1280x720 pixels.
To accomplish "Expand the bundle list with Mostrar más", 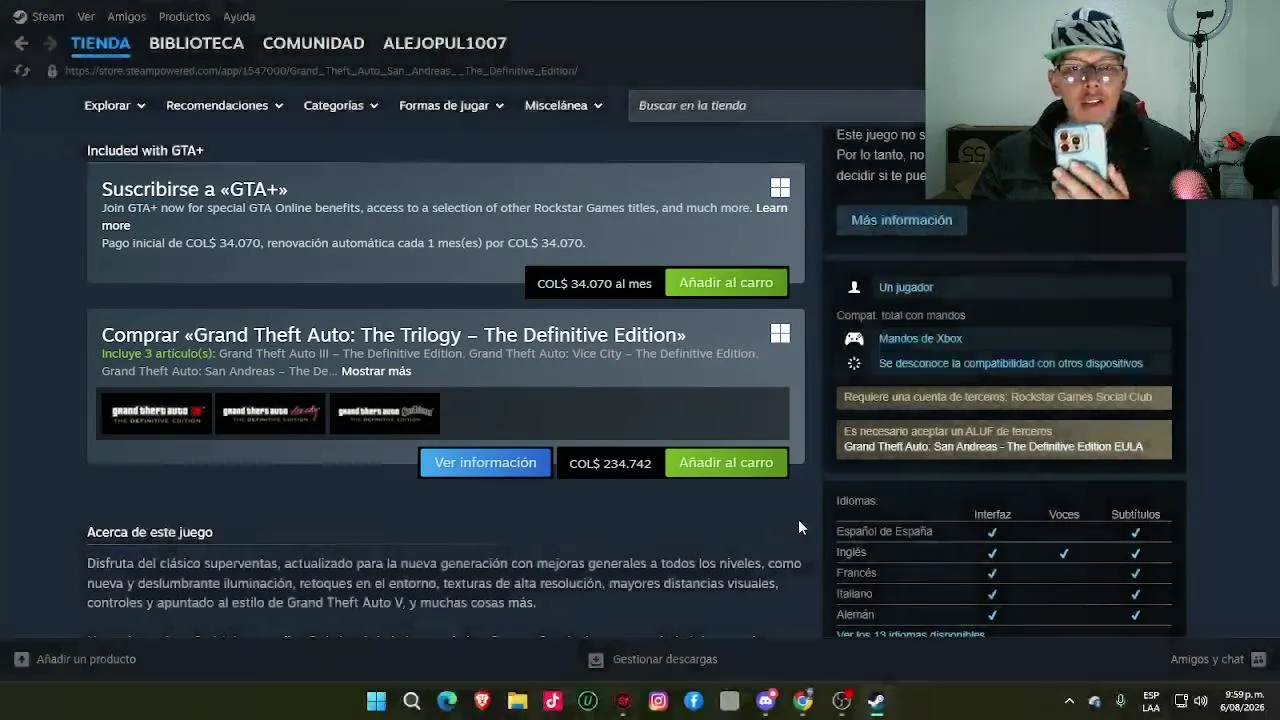I will coord(376,371).
